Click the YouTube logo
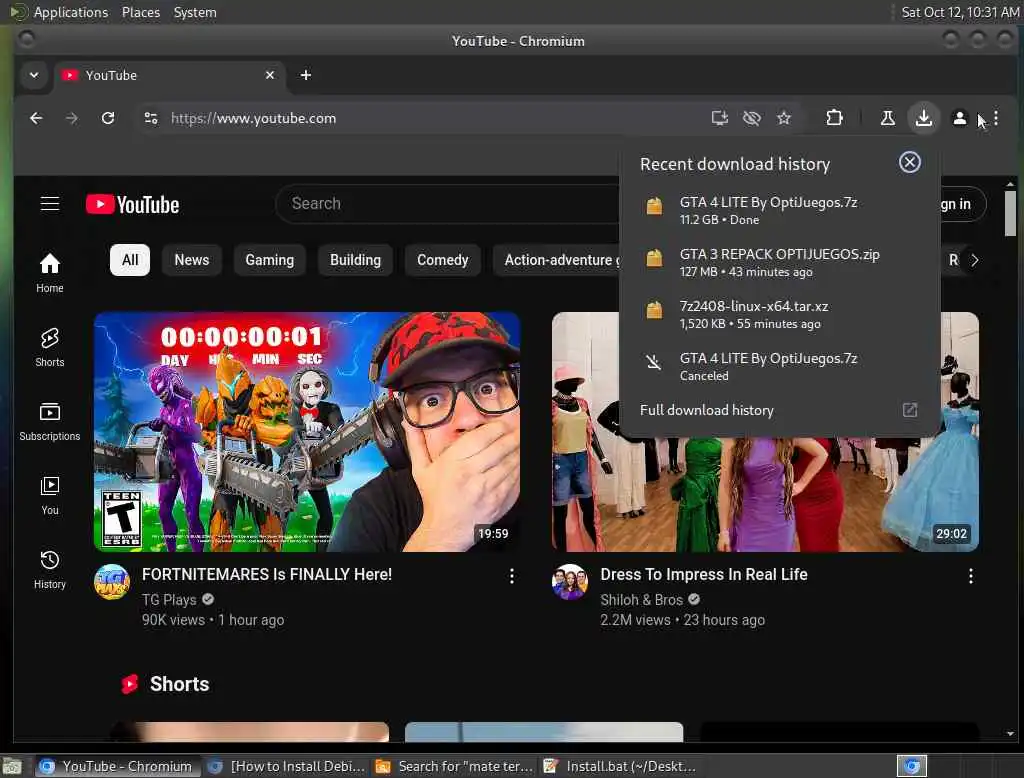 coord(133,204)
